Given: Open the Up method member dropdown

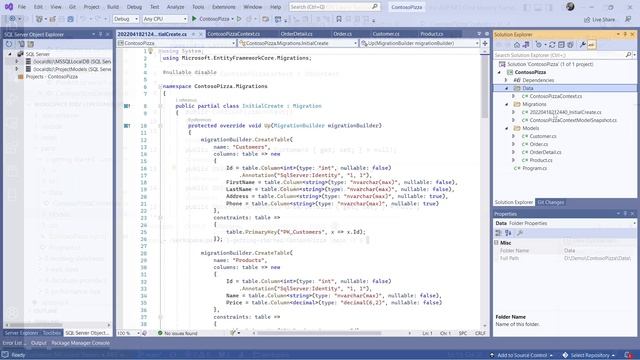Looking at the screenshot, I should 420,43.
